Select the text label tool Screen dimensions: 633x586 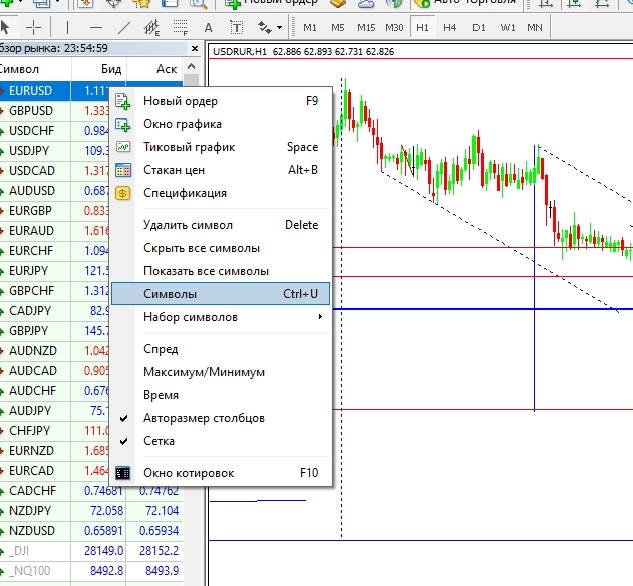click(x=237, y=27)
